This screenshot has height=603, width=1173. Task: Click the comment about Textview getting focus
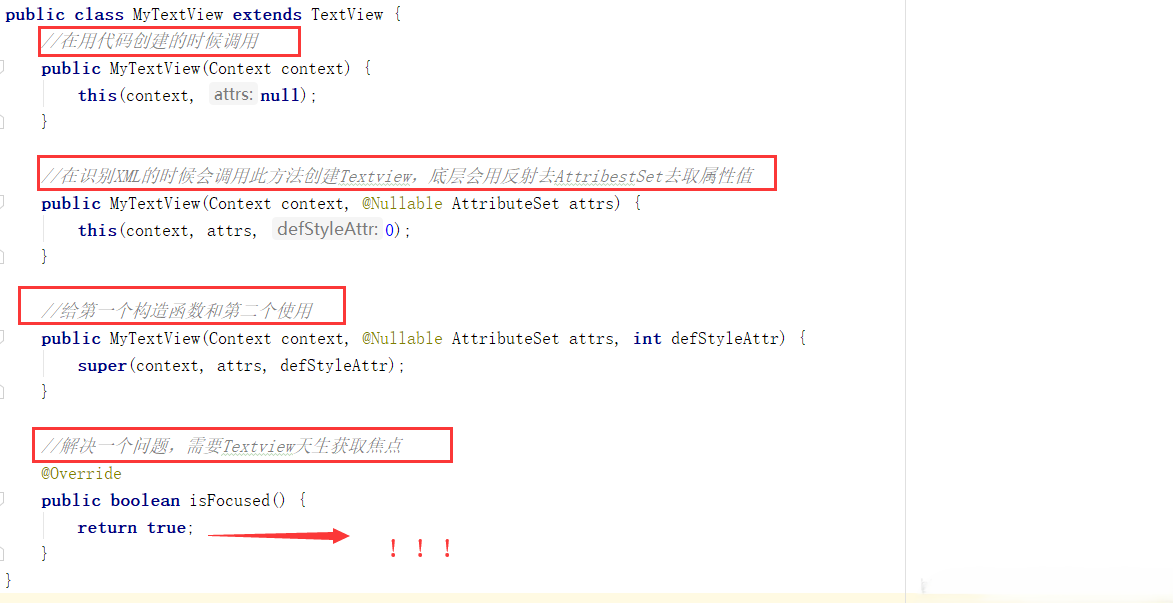point(222,446)
